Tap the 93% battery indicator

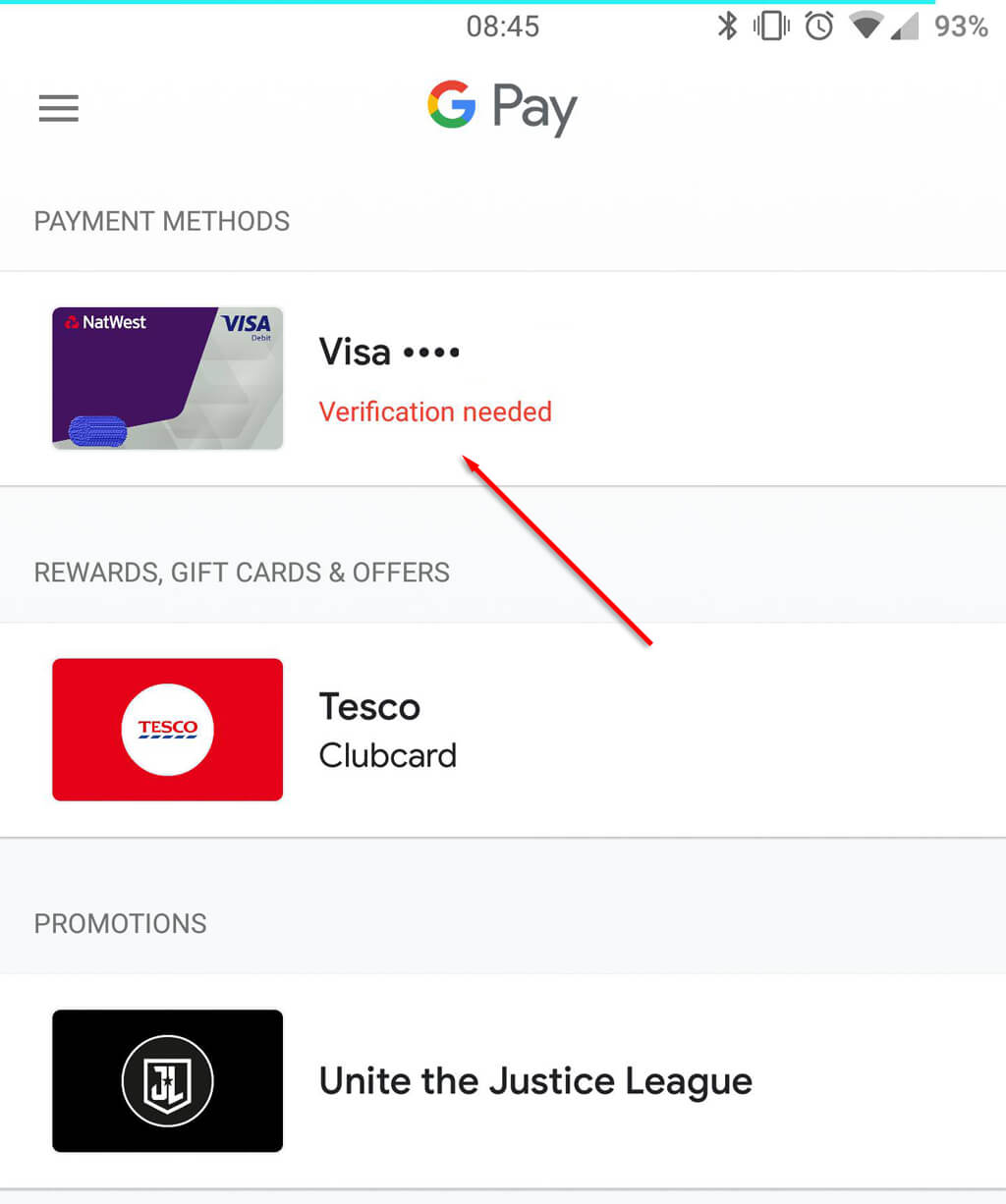[x=960, y=27]
